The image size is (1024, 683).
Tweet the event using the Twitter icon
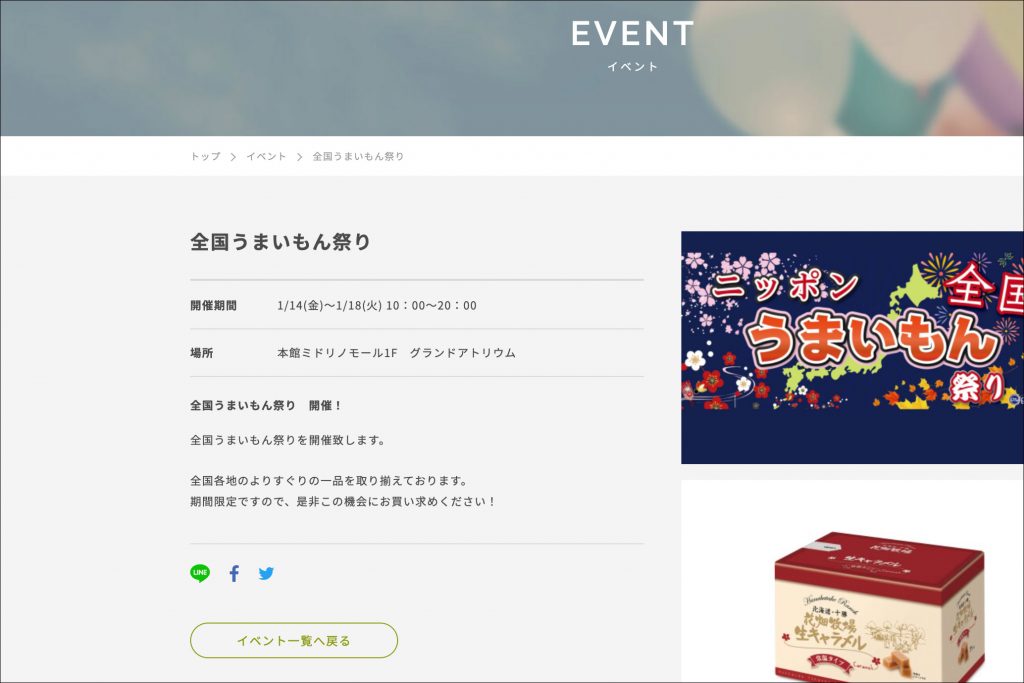tap(266, 573)
